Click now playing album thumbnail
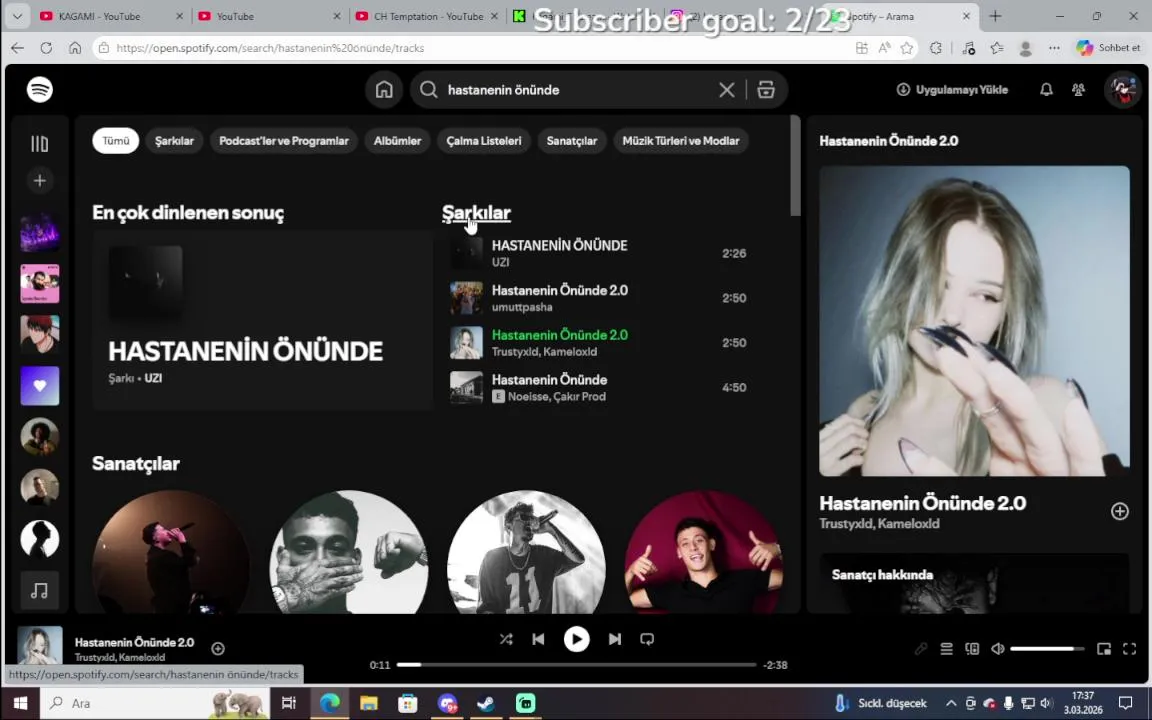Viewport: 1152px width, 720px height. point(40,645)
